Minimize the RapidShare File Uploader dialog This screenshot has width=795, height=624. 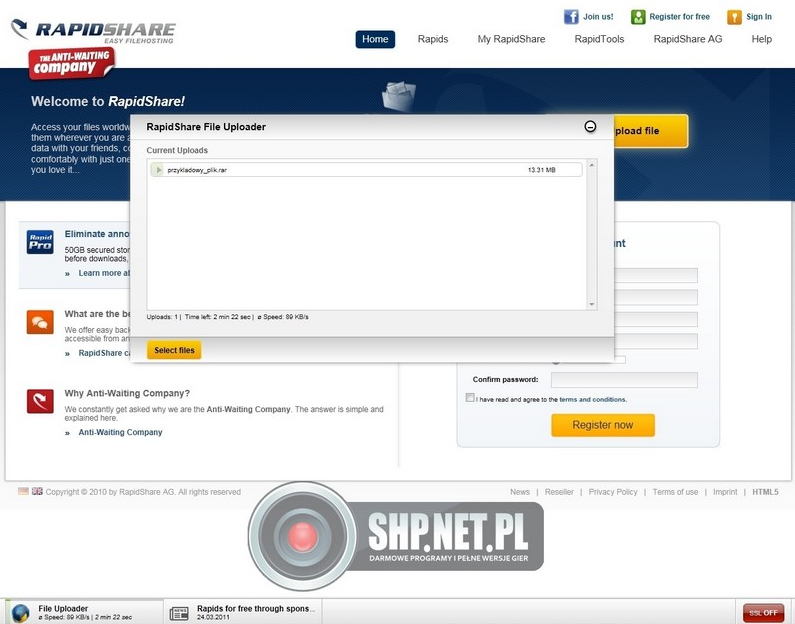[590, 126]
